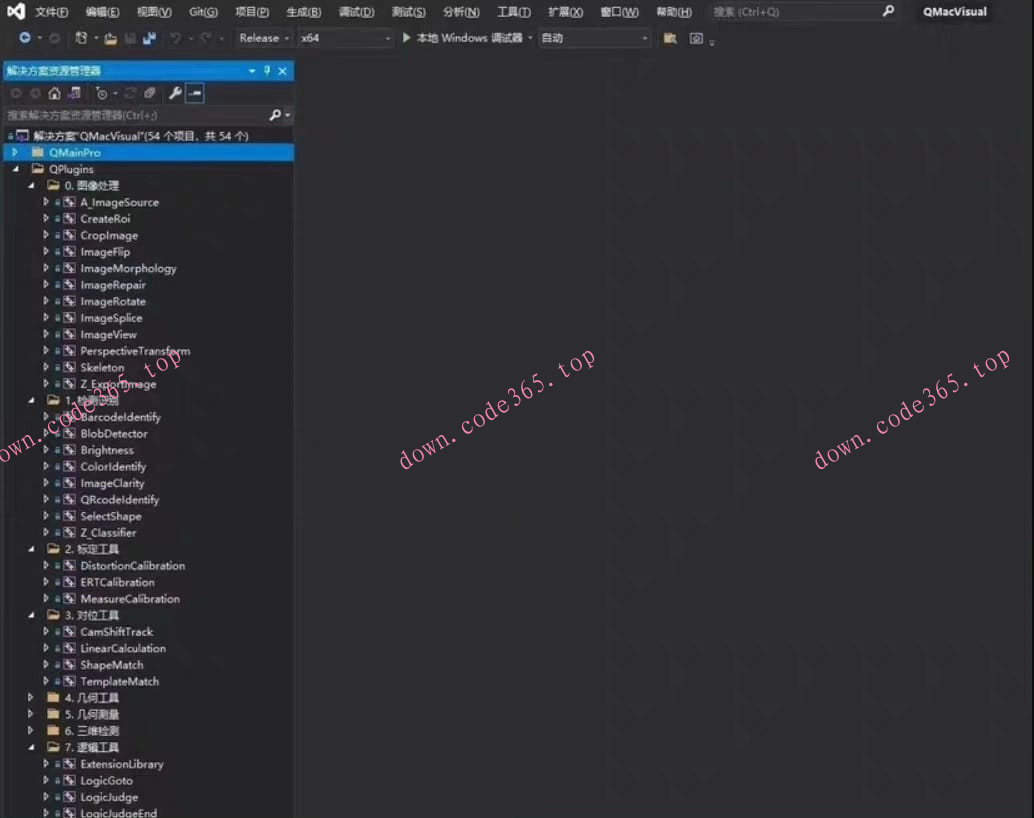
Task: Click the top search box (Ctrl+Q)
Action: 795,12
